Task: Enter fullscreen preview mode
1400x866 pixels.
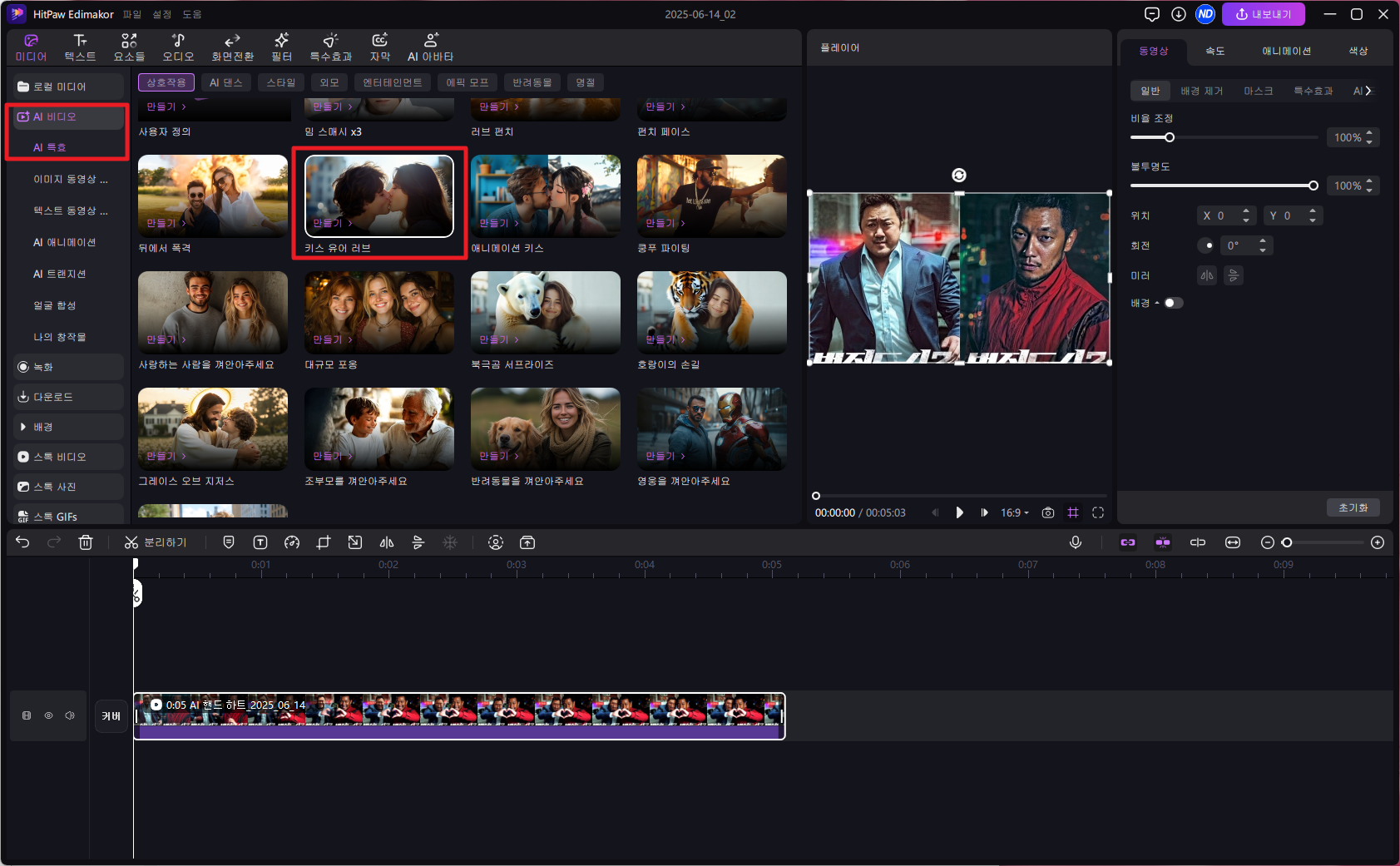Action: 1098,512
